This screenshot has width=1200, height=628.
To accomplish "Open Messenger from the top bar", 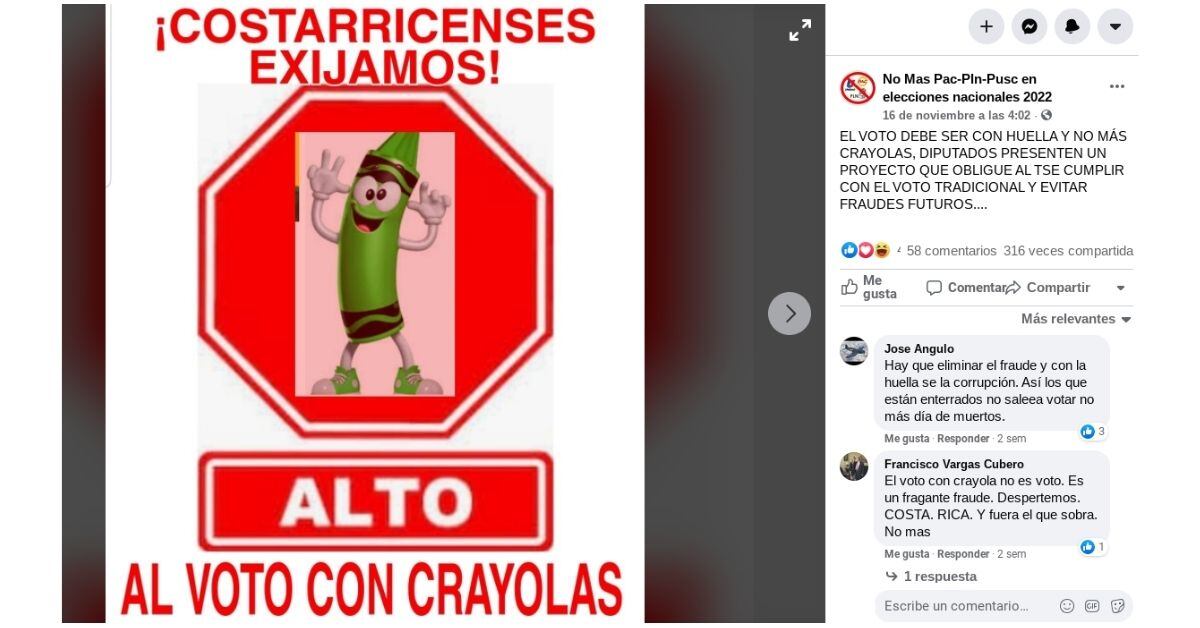I will [x=1029, y=27].
